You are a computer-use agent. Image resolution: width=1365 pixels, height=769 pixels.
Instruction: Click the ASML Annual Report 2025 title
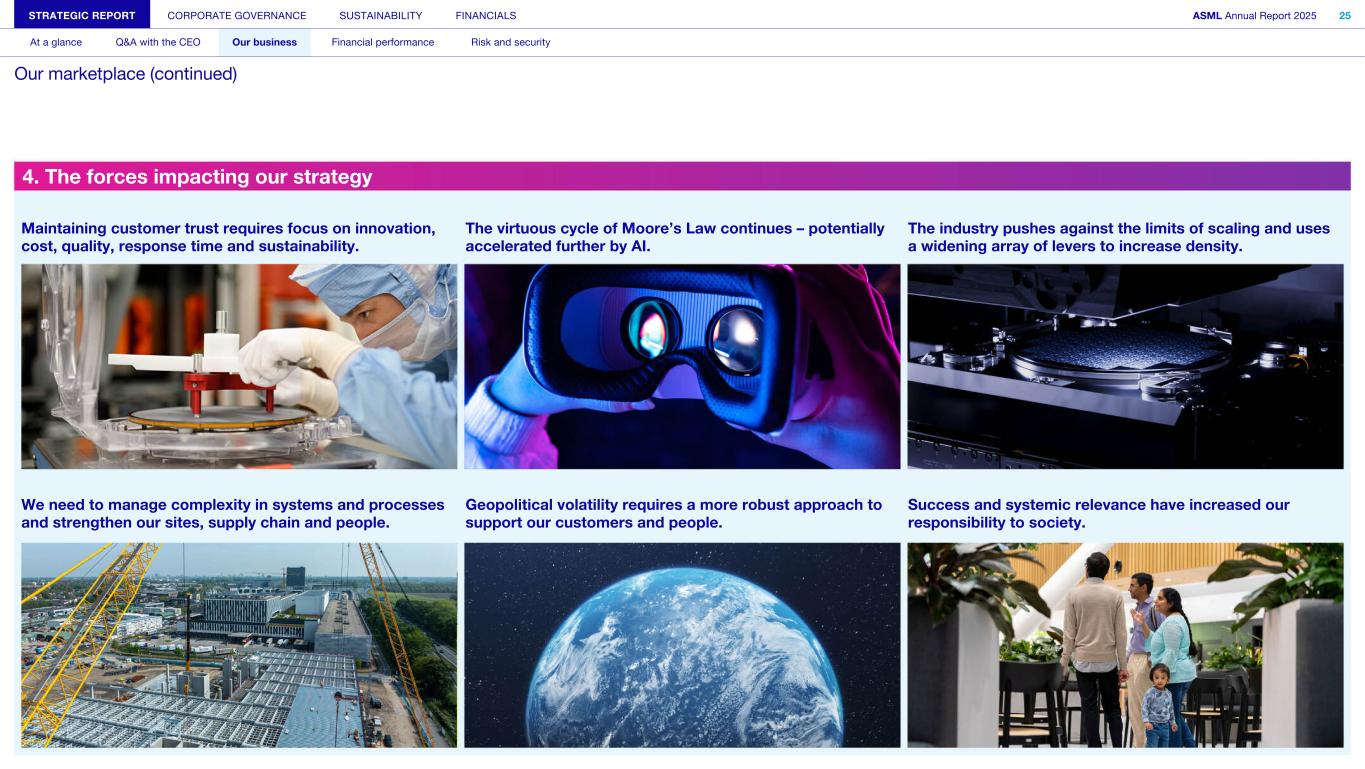click(1254, 15)
